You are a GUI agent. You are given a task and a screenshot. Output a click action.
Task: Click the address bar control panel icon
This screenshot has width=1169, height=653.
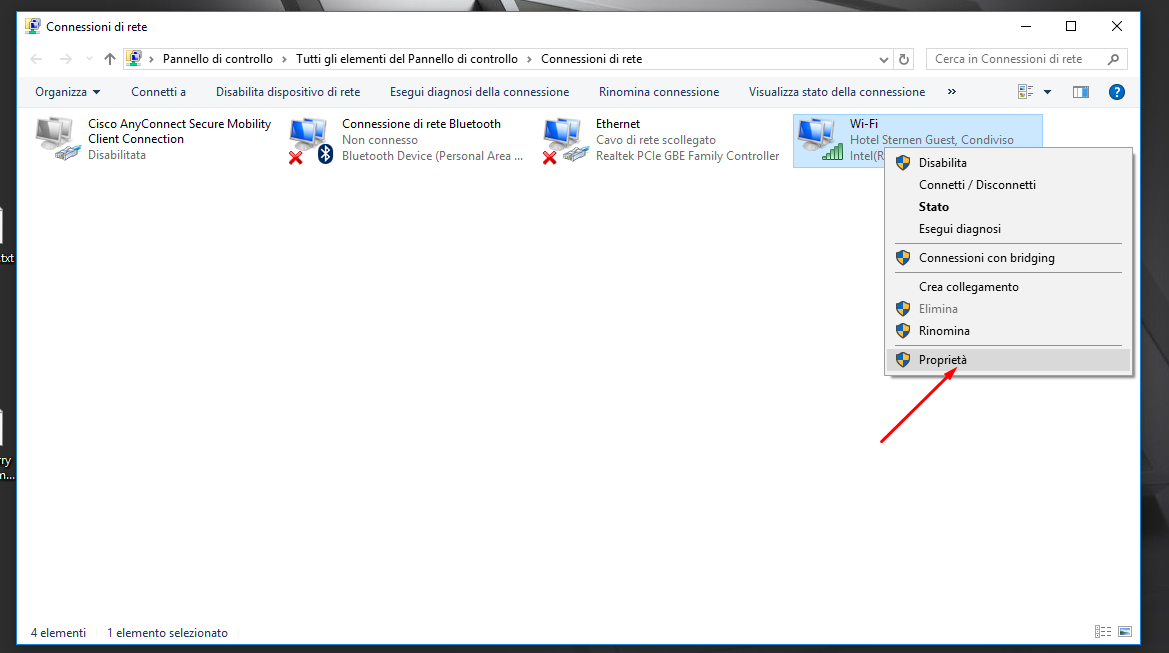click(134, 58)
